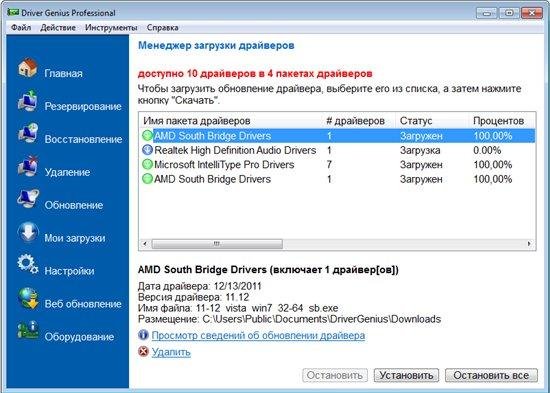Click the Резервирование backup icon
Viewport: 550px width, 393px height.
28,101
